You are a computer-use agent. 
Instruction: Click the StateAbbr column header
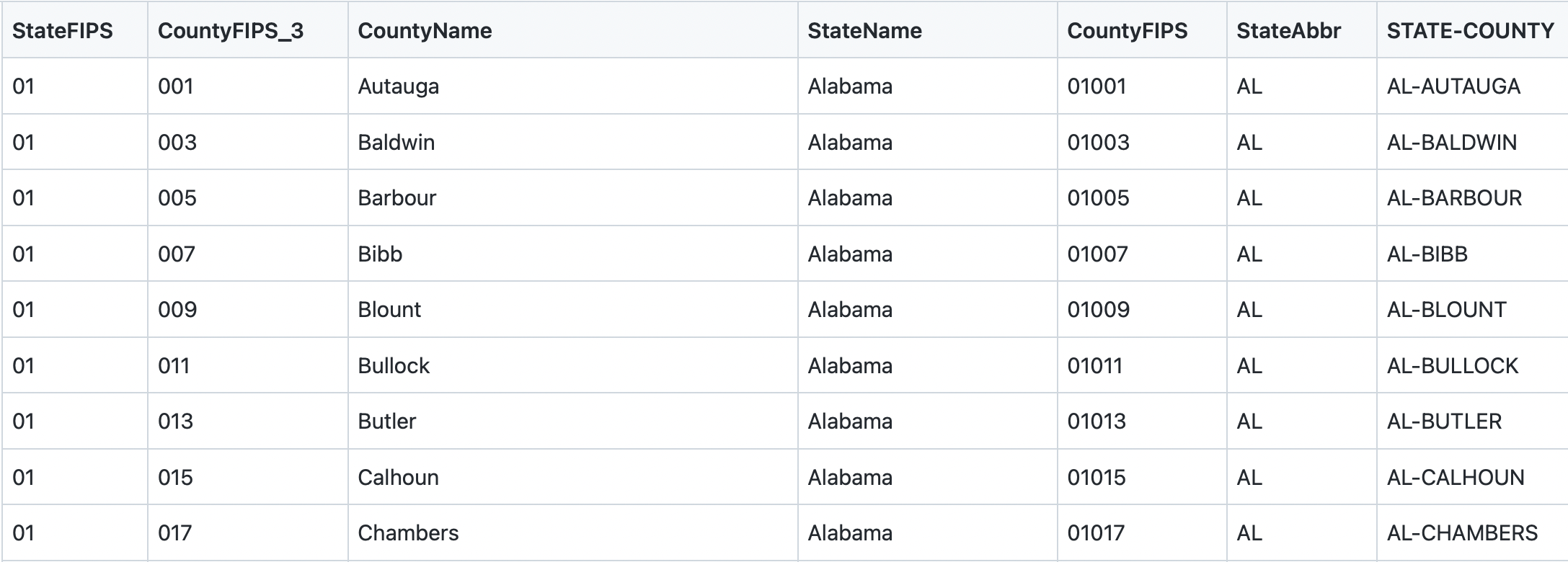(1288, 31)
